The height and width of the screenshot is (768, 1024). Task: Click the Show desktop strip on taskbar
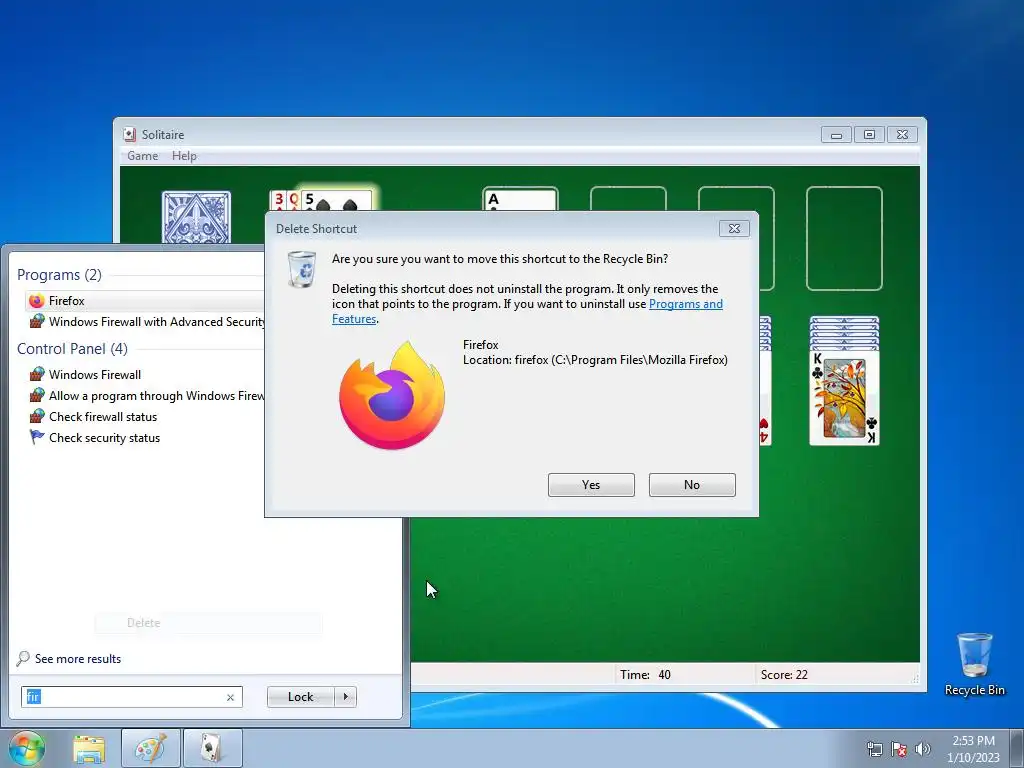[x=1017, y=748]
